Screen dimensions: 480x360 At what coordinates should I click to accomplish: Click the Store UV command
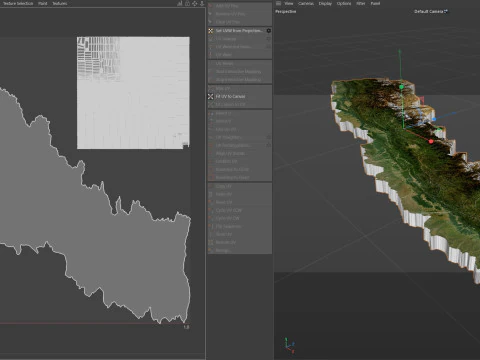click(240, 234)
